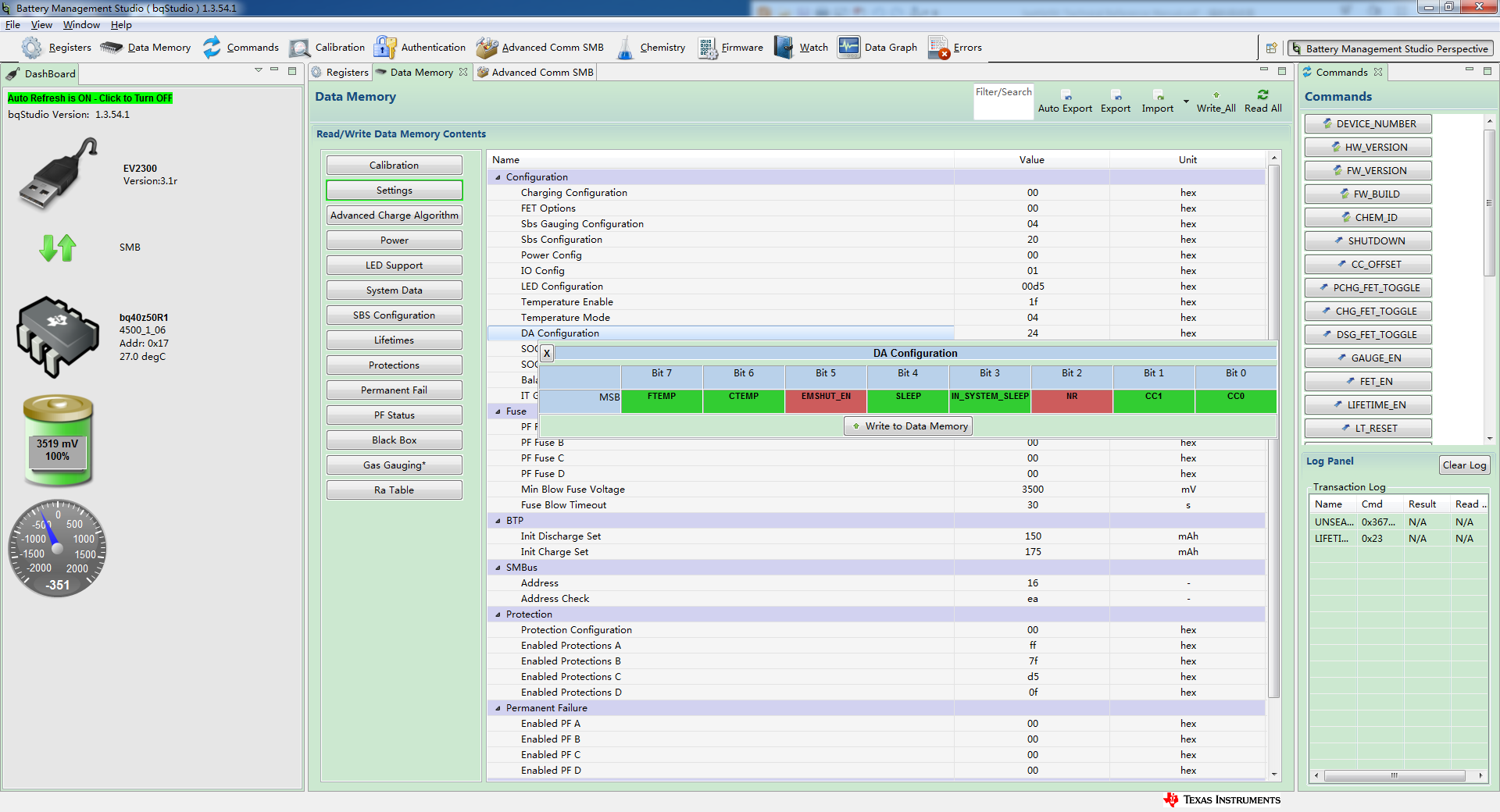Open the Authentication lock icon
1500x812 pixels.
pos(384,48)
